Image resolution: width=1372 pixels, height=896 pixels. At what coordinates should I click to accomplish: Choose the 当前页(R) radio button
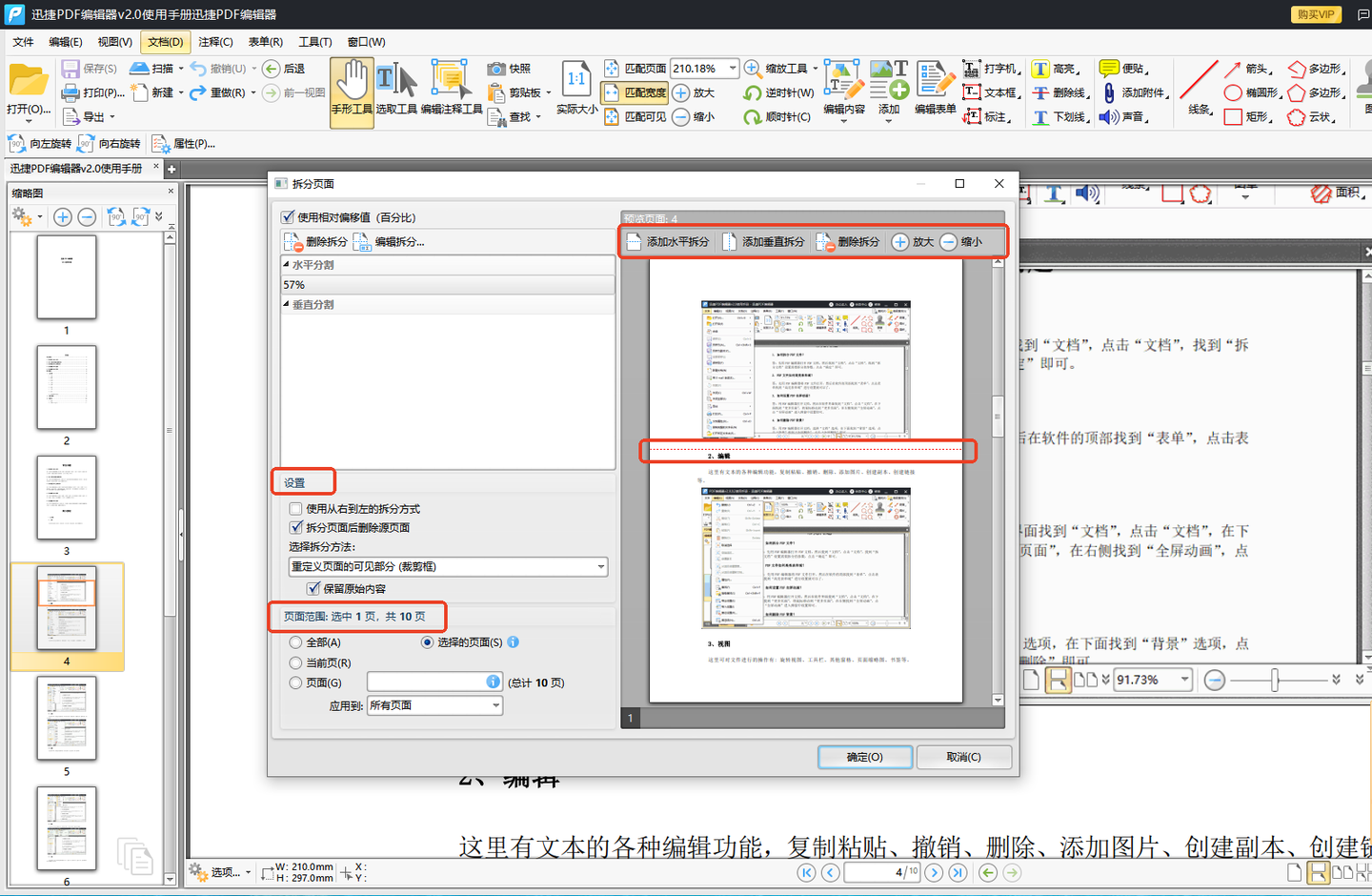pyautogui.click(x=296, y=662)
